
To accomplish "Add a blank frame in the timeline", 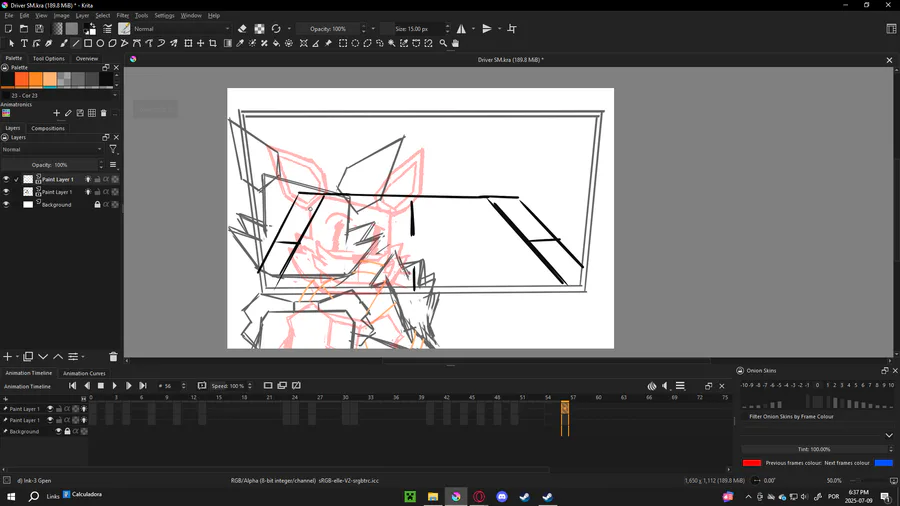I will tap(268, 386).
